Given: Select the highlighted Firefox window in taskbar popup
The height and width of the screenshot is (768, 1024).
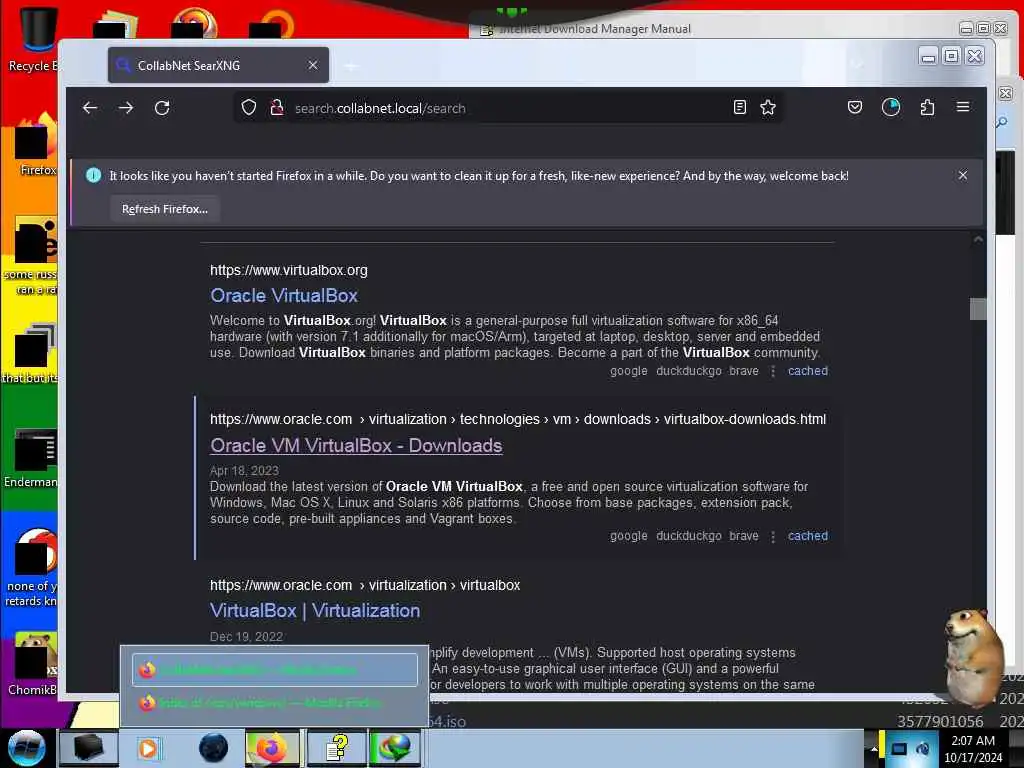Looking at the screenshot, I should coord(275,670).
